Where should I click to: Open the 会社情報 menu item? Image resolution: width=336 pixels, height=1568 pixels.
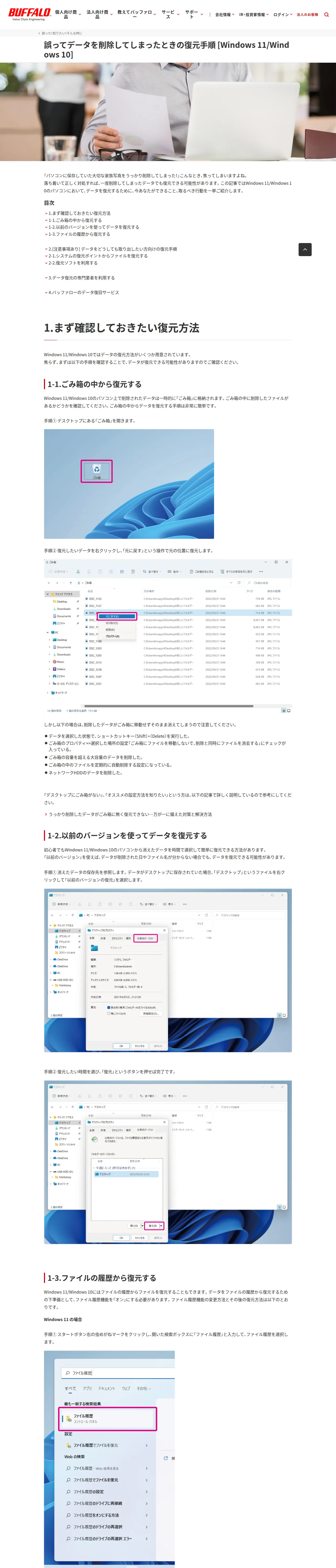tap(225, 15)
